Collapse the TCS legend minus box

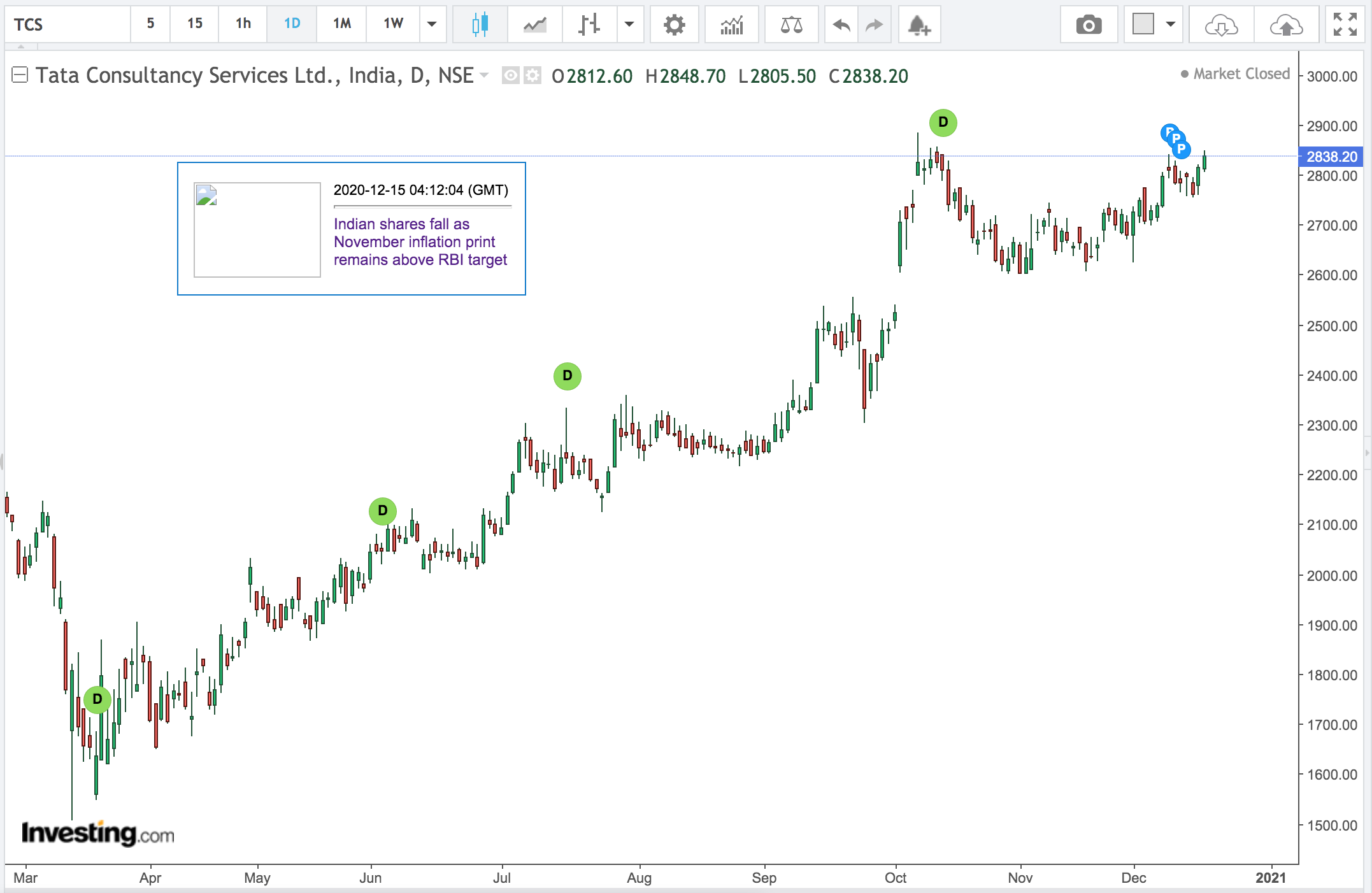[20, 75]
